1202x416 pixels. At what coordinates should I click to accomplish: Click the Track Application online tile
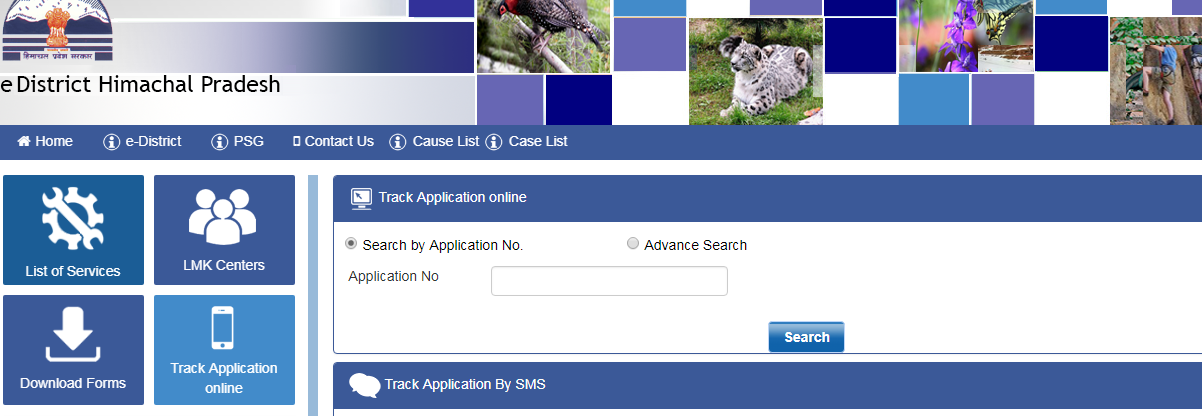click(224, 349)
